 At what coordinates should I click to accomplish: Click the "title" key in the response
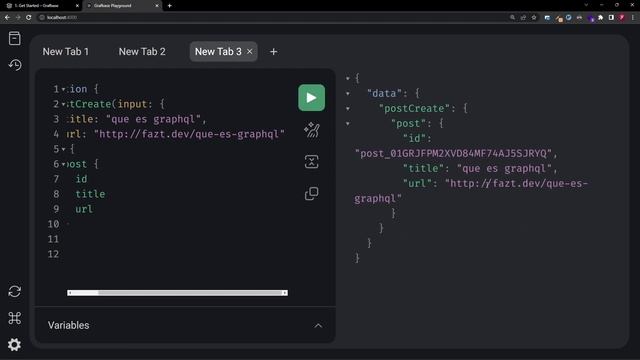tap(423, 169)
